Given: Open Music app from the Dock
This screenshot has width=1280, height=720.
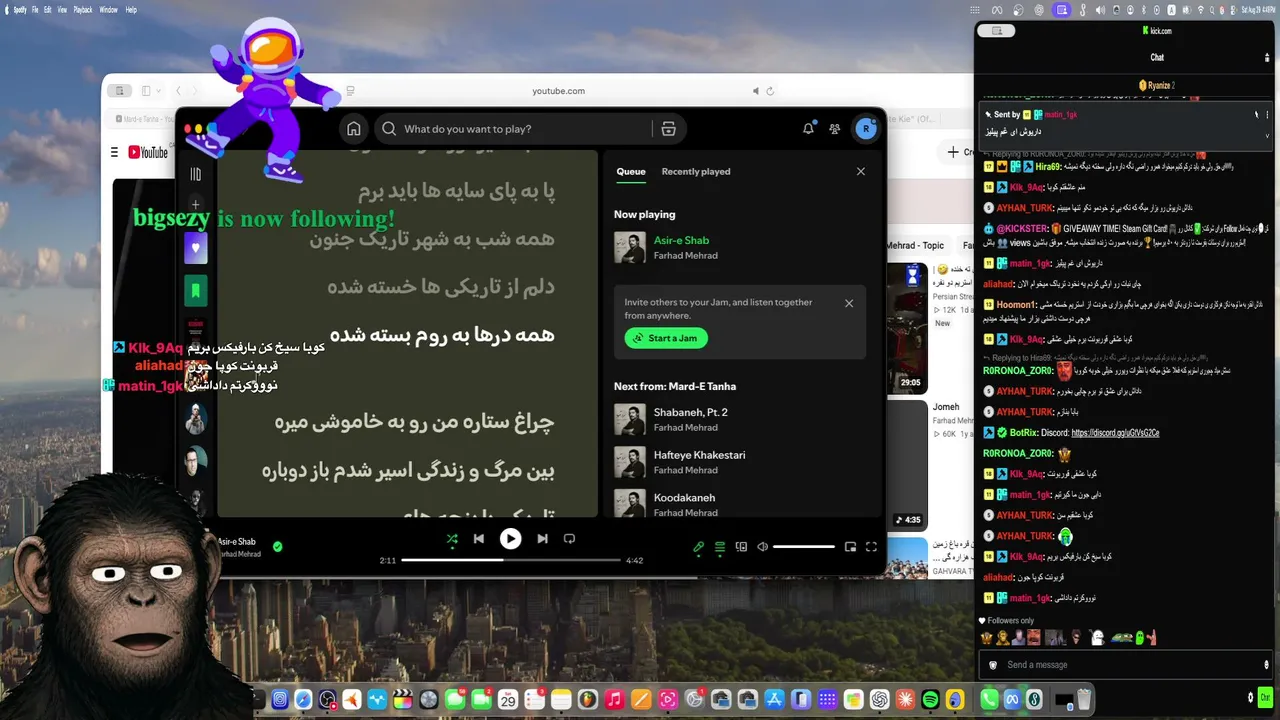Looking at the screenshot, I should click(615, 700).
